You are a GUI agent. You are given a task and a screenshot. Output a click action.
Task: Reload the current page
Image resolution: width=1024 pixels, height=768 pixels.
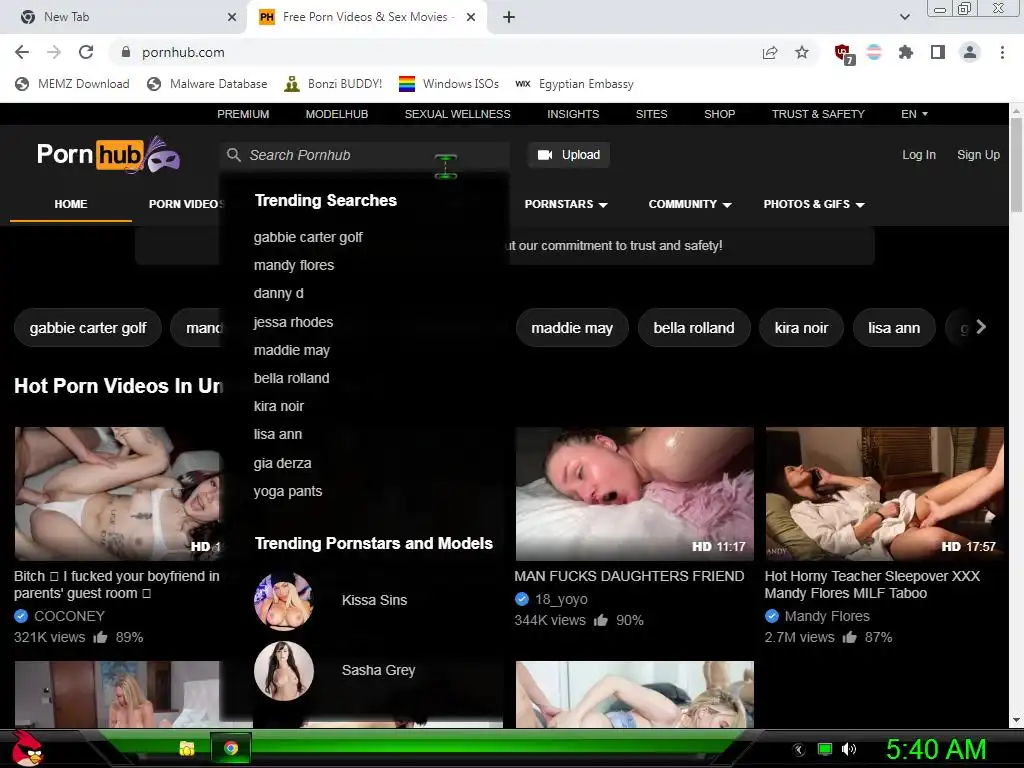[86, 52]
